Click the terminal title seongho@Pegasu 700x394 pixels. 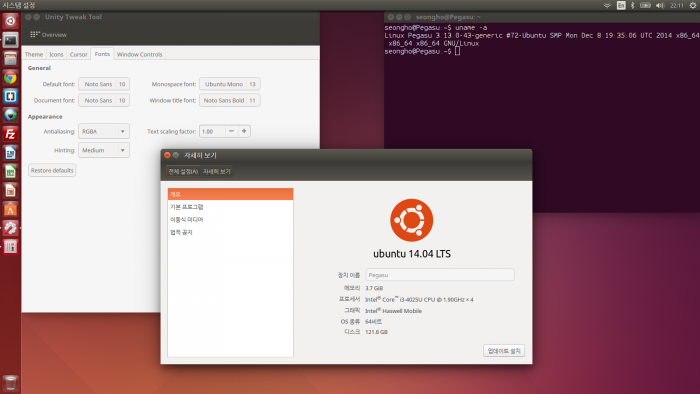pos(448,17)
